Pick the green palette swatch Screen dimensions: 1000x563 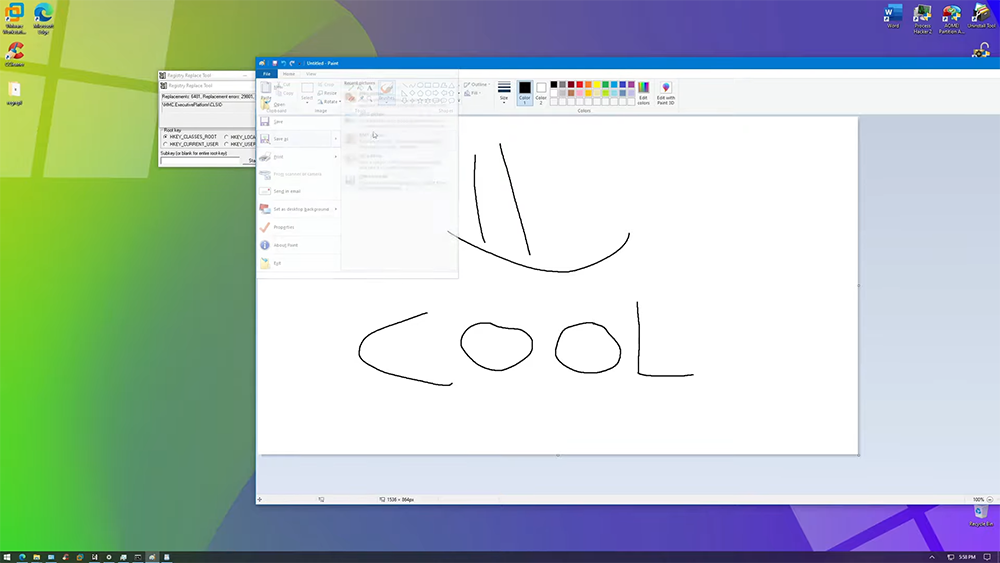605,84
